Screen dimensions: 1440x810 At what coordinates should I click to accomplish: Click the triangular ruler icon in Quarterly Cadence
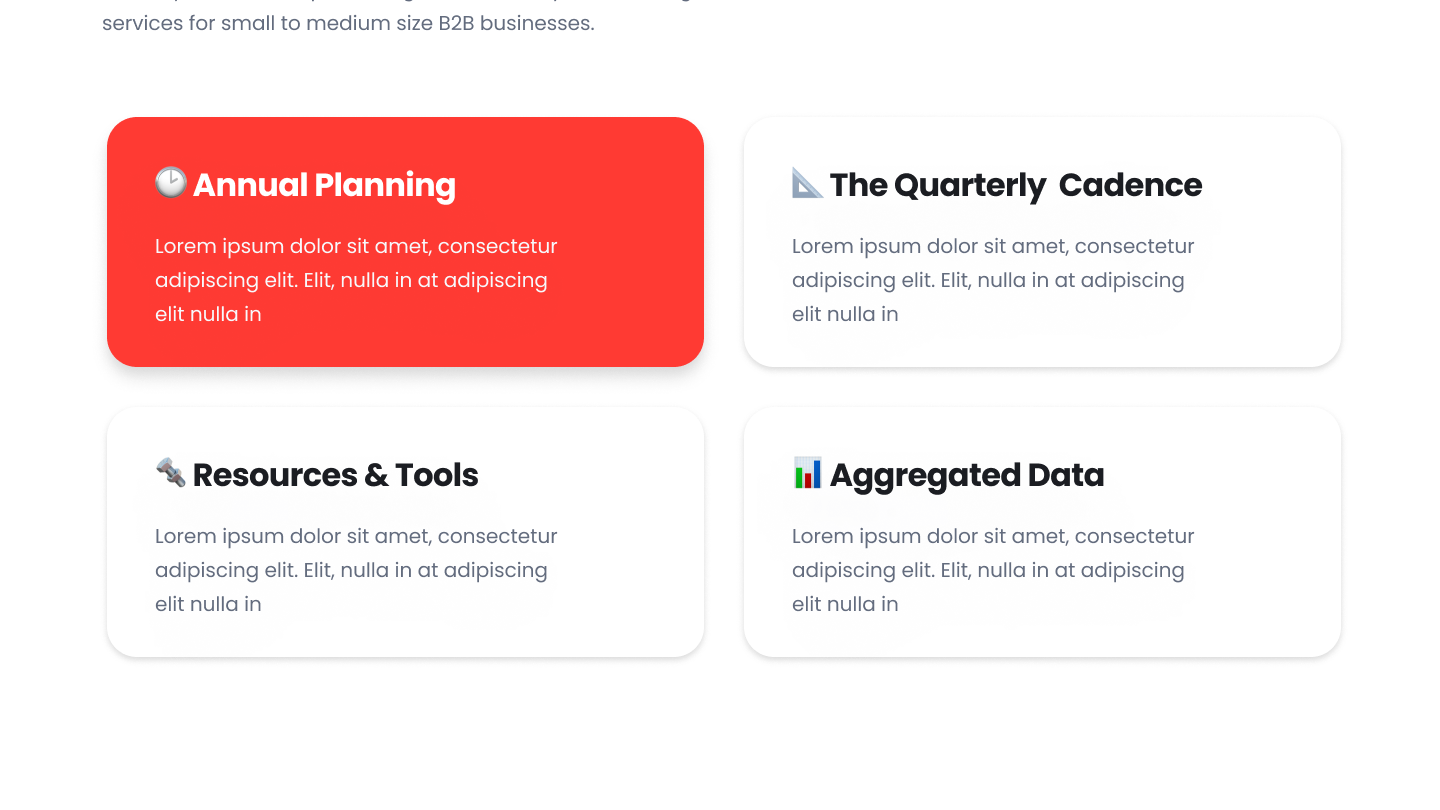pos(808,182)
